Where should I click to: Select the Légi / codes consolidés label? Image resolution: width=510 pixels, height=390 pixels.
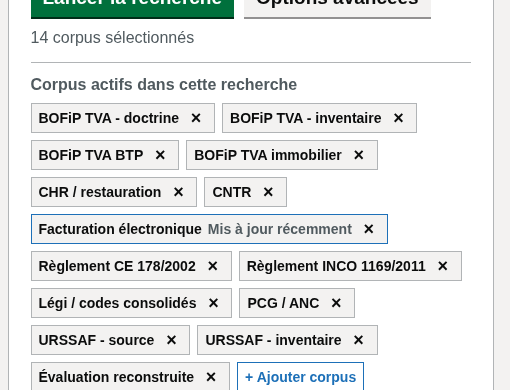(x=117, y=303)
